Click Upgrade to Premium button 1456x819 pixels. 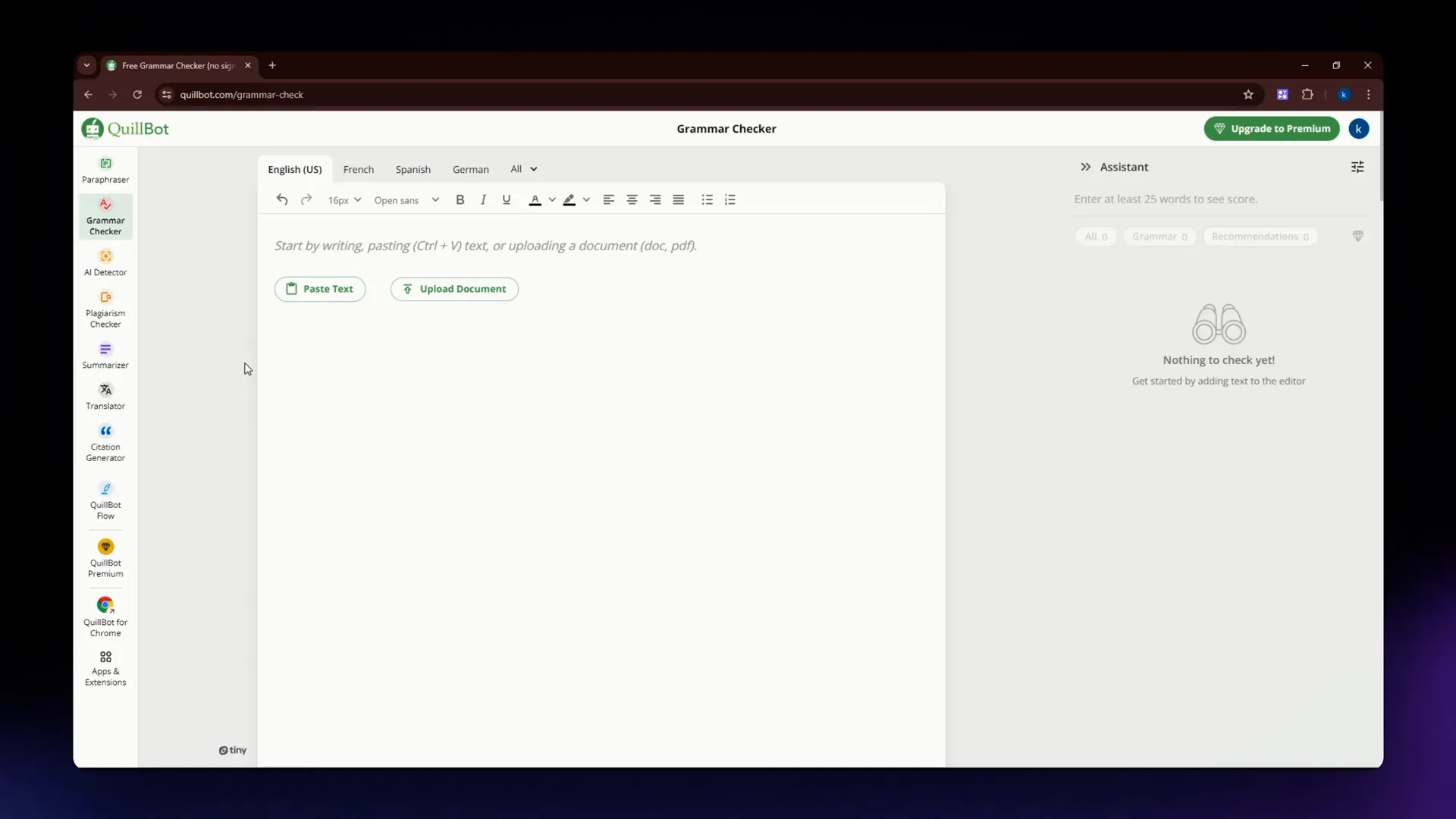(x=1272, y=129)
